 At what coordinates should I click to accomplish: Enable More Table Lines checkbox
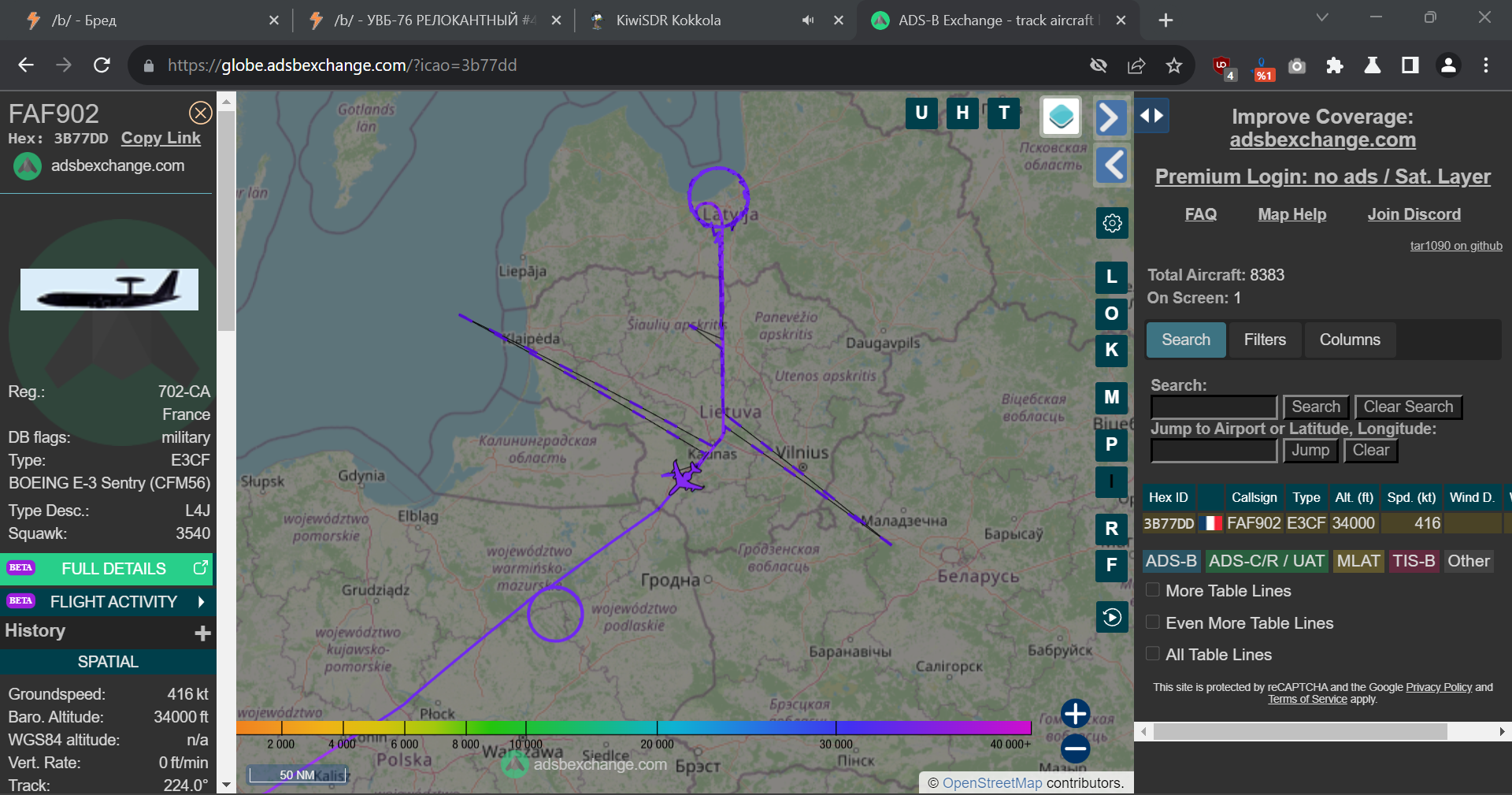click(x=1153, y=590)
